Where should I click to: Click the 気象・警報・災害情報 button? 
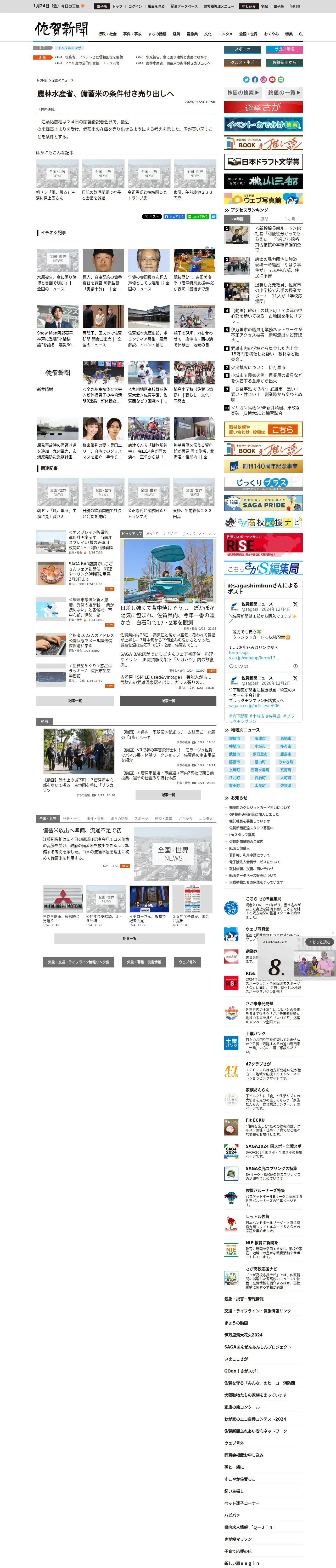(x=144, y=962)
